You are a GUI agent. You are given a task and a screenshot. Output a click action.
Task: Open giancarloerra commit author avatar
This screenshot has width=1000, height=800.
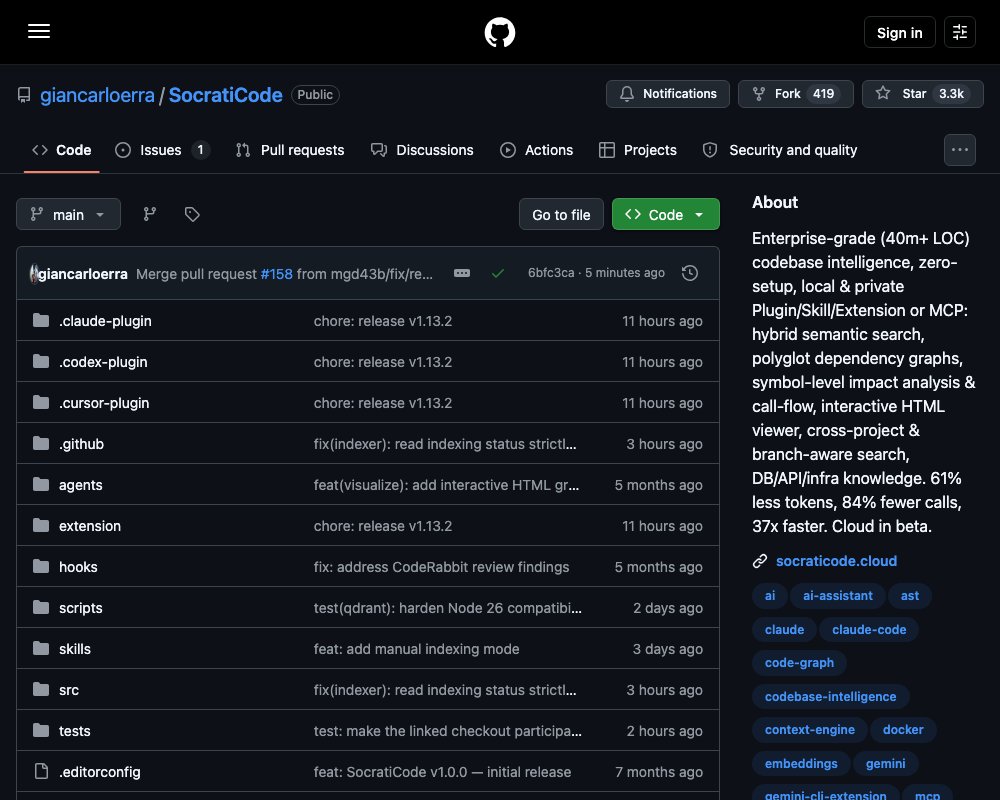pos(34,274)
